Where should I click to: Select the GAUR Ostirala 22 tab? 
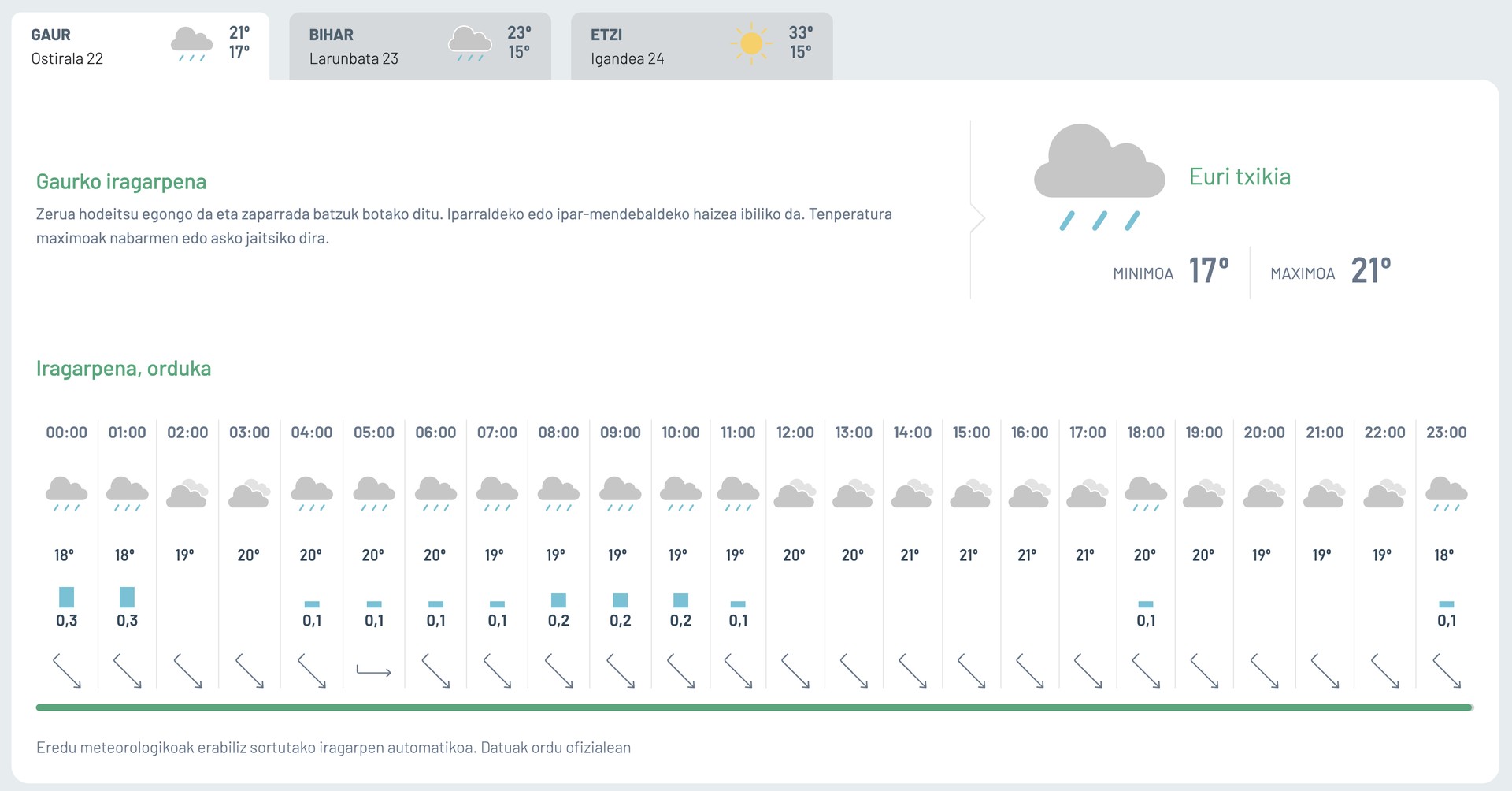click(x=140, y=46)
